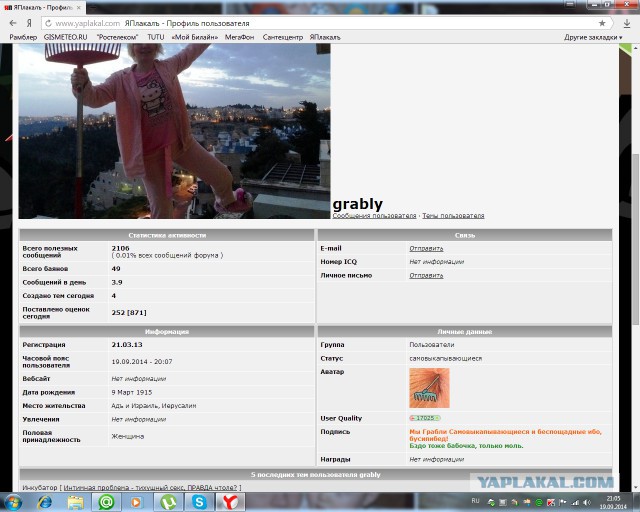This screenshot has width=640, height=512.
Task: Click the vertical page scrollbar
Action: pos(636,239)
